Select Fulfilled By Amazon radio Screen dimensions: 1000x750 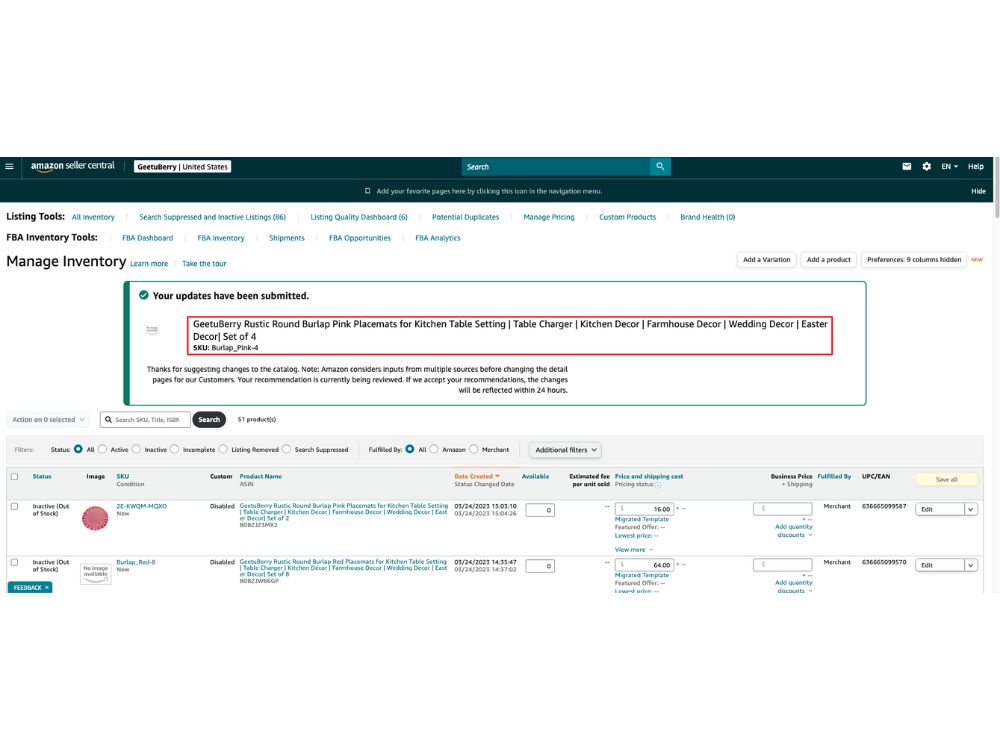(x=434, y=449)
